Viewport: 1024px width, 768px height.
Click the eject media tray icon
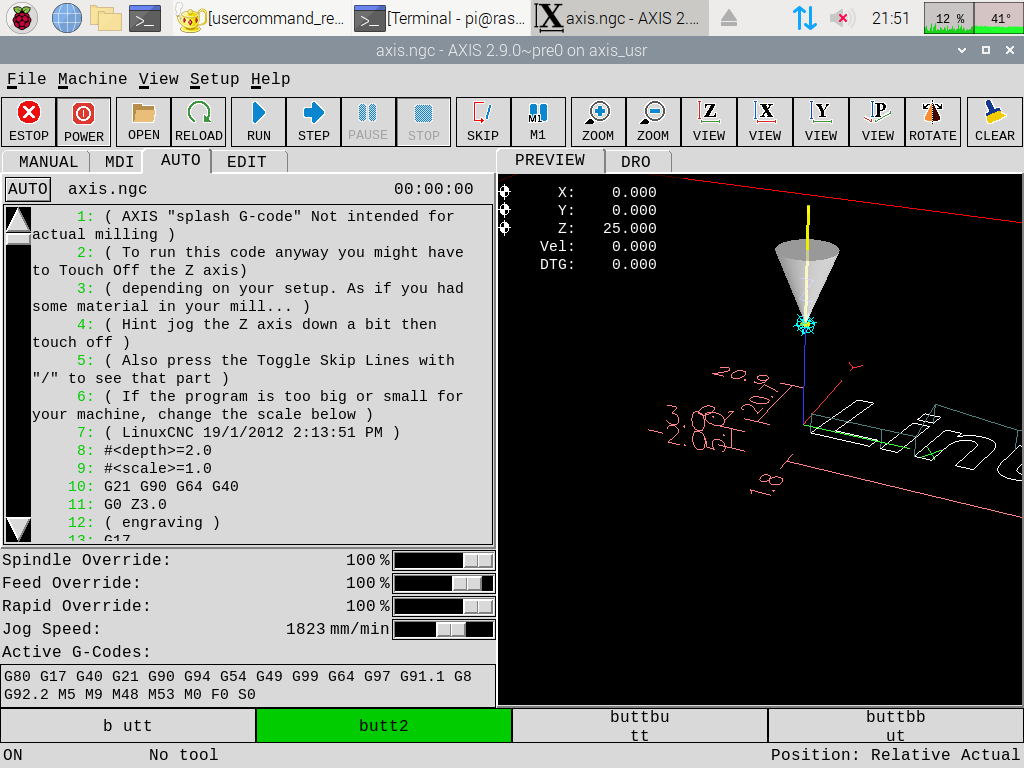coord(729,18)
